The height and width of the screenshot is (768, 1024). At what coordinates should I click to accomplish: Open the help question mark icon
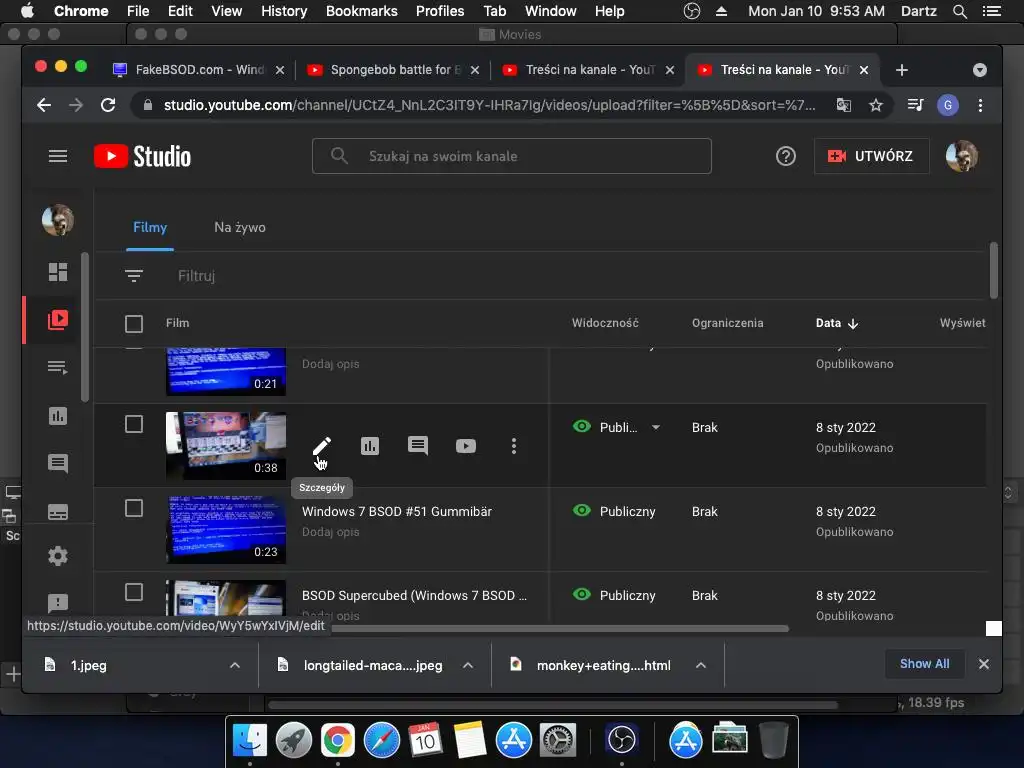[x=786, y=156]
